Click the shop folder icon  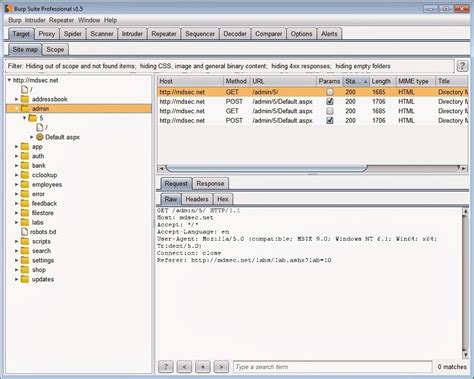click(x=25, y=270)
